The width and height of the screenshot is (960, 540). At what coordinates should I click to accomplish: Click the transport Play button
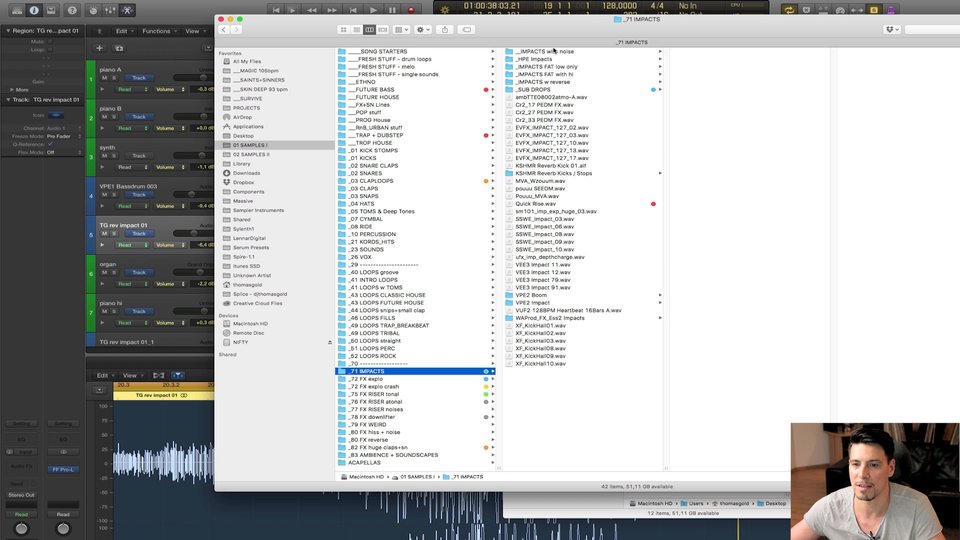tap(373, 10)
